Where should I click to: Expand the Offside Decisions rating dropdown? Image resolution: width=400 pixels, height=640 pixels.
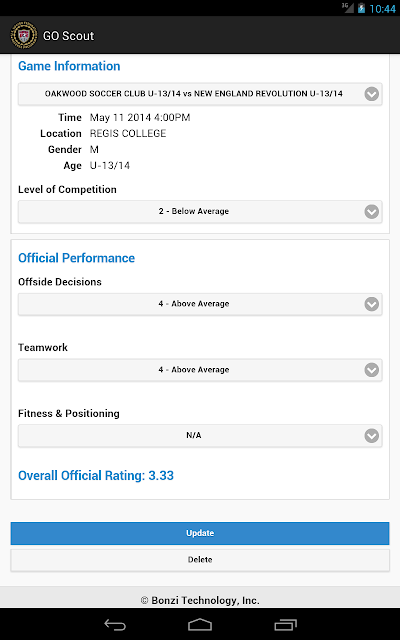[x=200, y=304]
